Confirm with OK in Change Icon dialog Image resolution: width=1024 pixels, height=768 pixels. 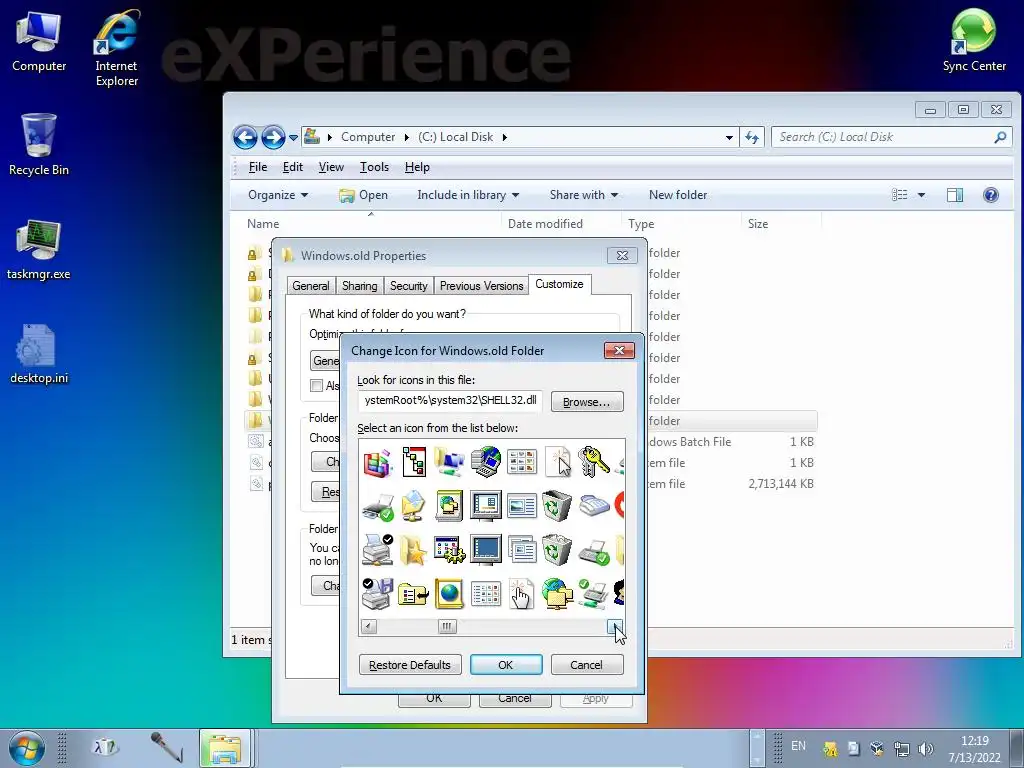click(506, 665)
